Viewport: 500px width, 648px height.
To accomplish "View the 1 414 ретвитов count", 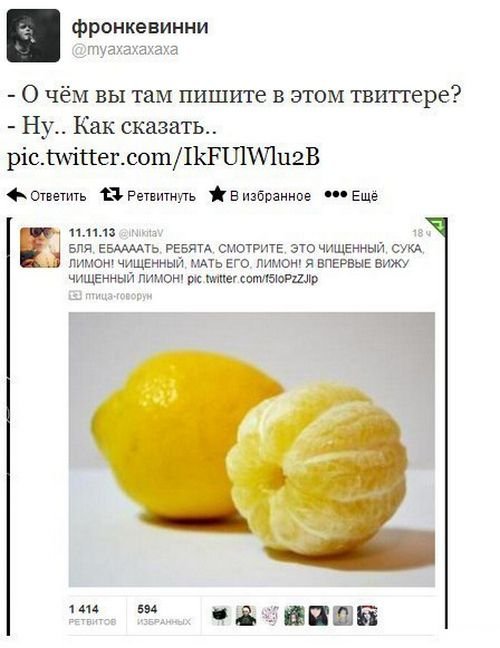I will pyautogui.click(x=93, y=615).
